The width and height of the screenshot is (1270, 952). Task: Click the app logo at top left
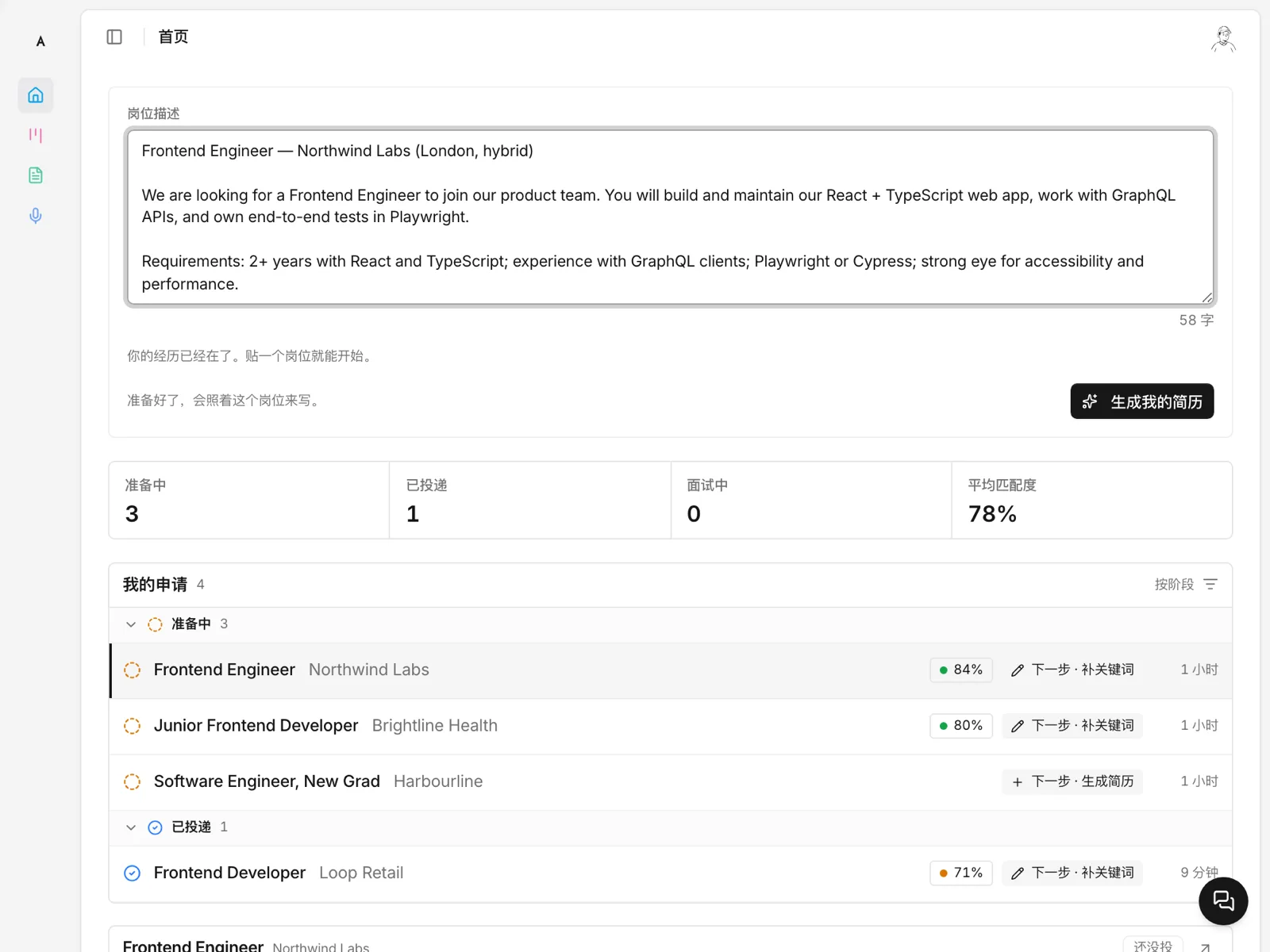(x=40, y=41)
